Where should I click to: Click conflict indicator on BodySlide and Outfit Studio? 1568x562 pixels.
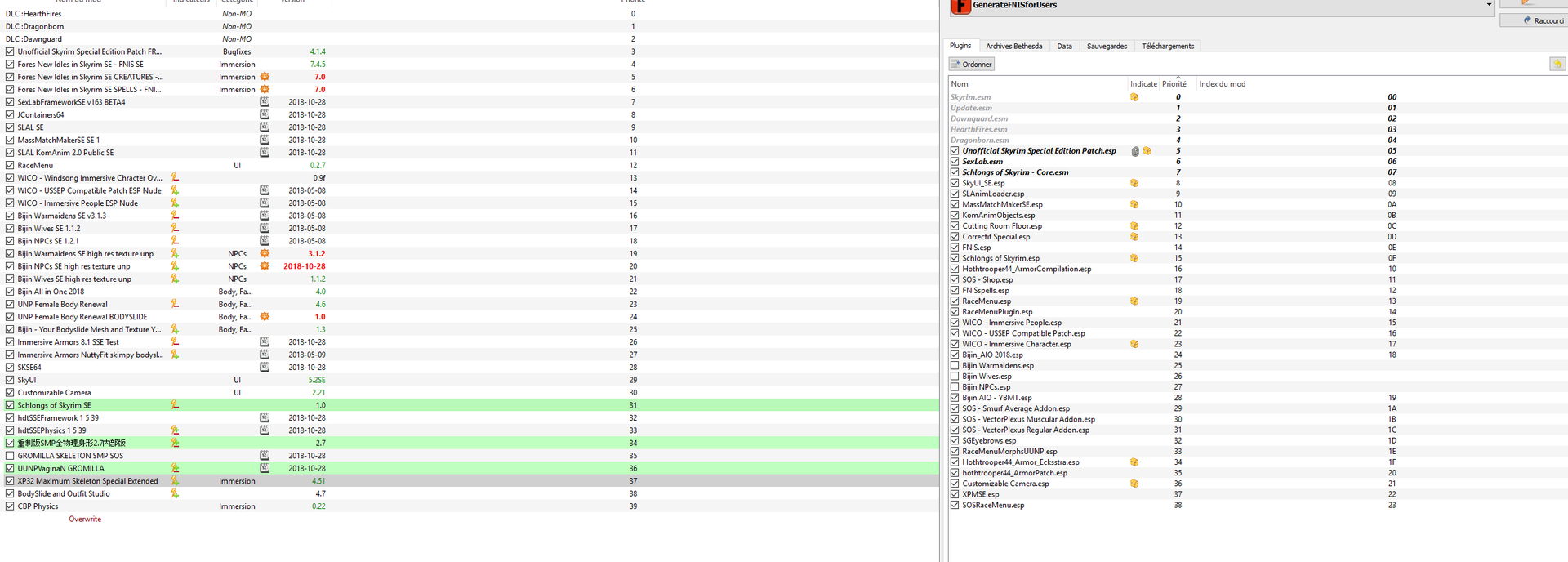[x=175, y=493]
